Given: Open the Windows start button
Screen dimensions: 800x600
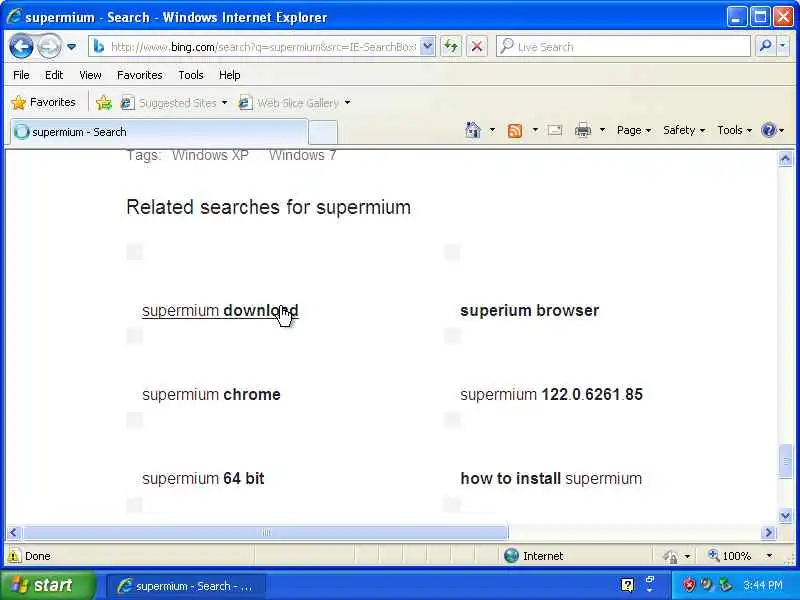Looking at the screenshot, I should pos(48,585).
